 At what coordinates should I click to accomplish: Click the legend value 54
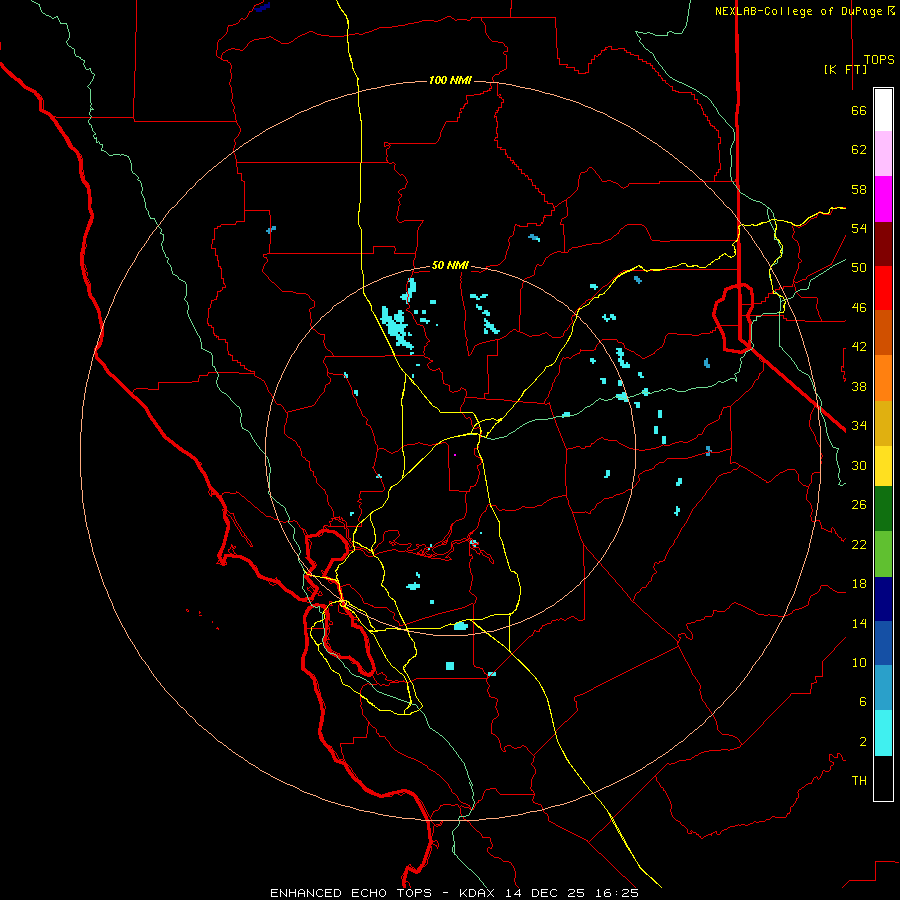[x=859, y=228]
